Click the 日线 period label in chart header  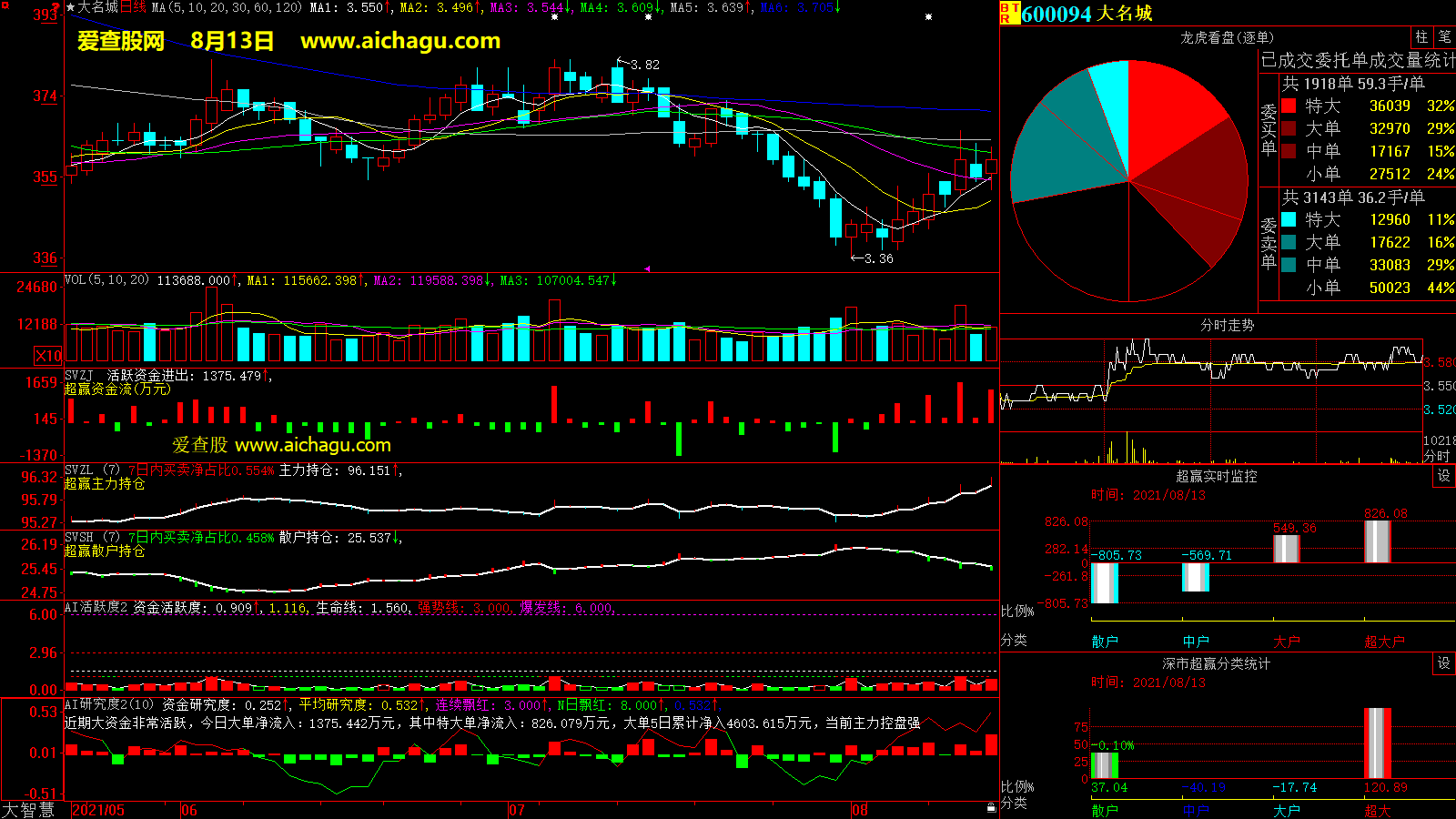click(133, 7)
